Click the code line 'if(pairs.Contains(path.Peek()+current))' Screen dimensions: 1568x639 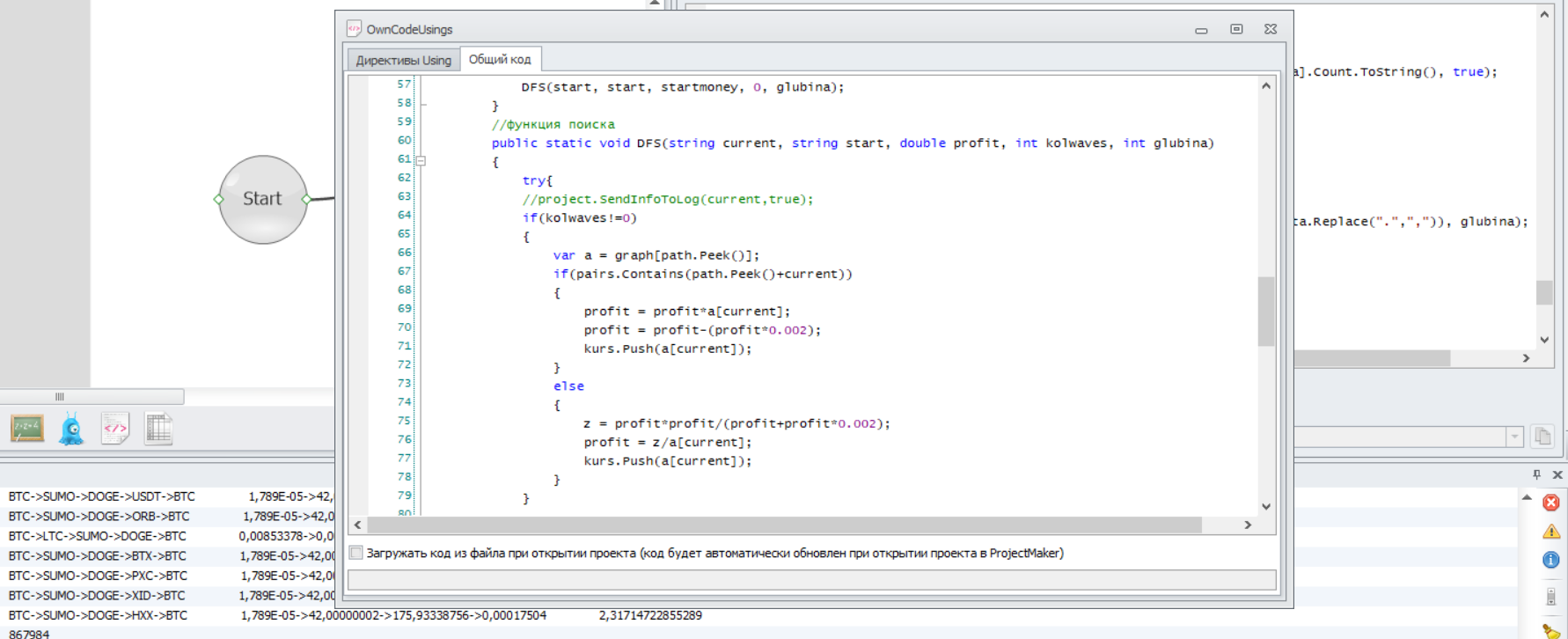pos(703,274)
